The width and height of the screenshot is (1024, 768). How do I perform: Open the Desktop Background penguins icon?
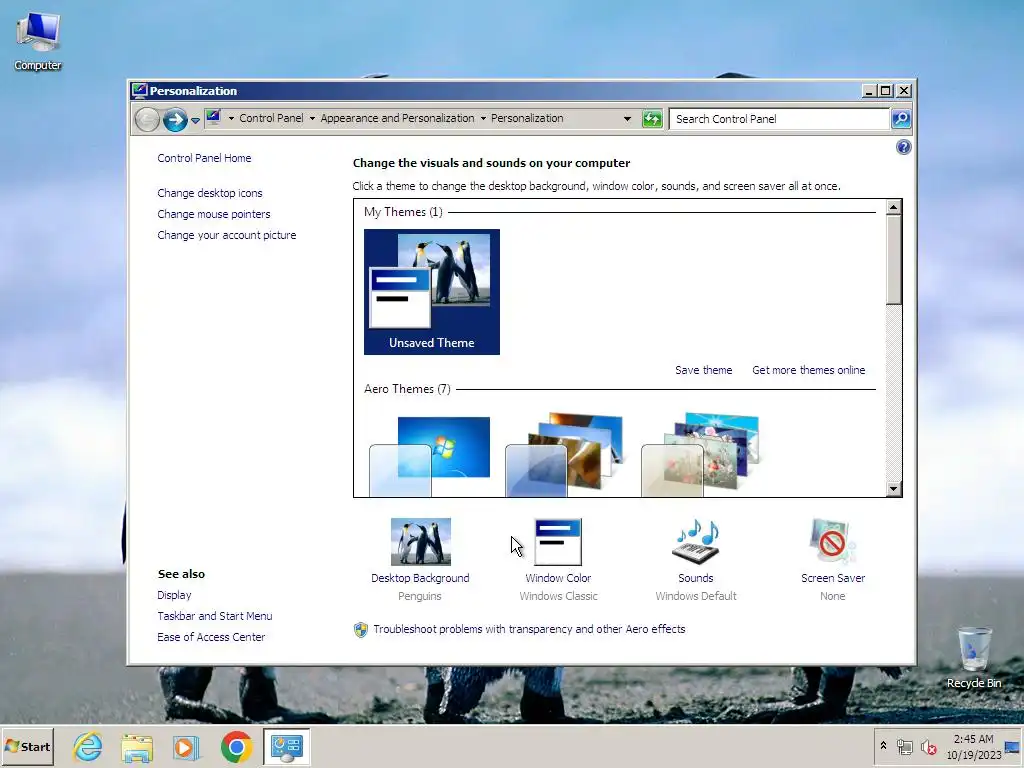click(421, 541)
